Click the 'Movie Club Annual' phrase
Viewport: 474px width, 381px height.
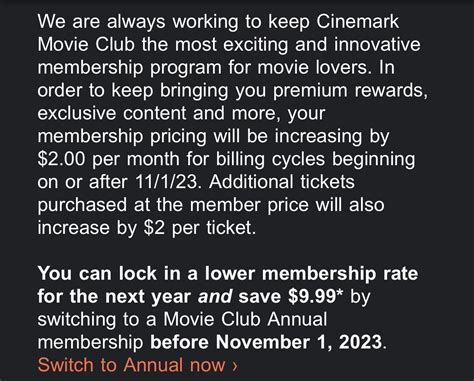[245, 319]
